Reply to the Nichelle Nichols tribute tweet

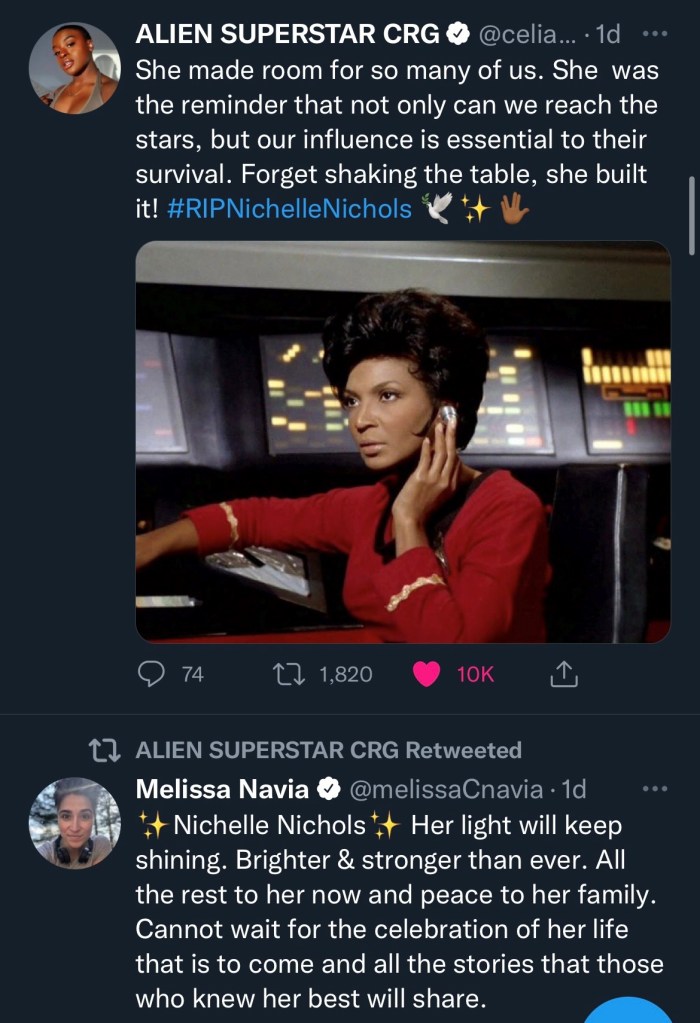pos(151,675)
